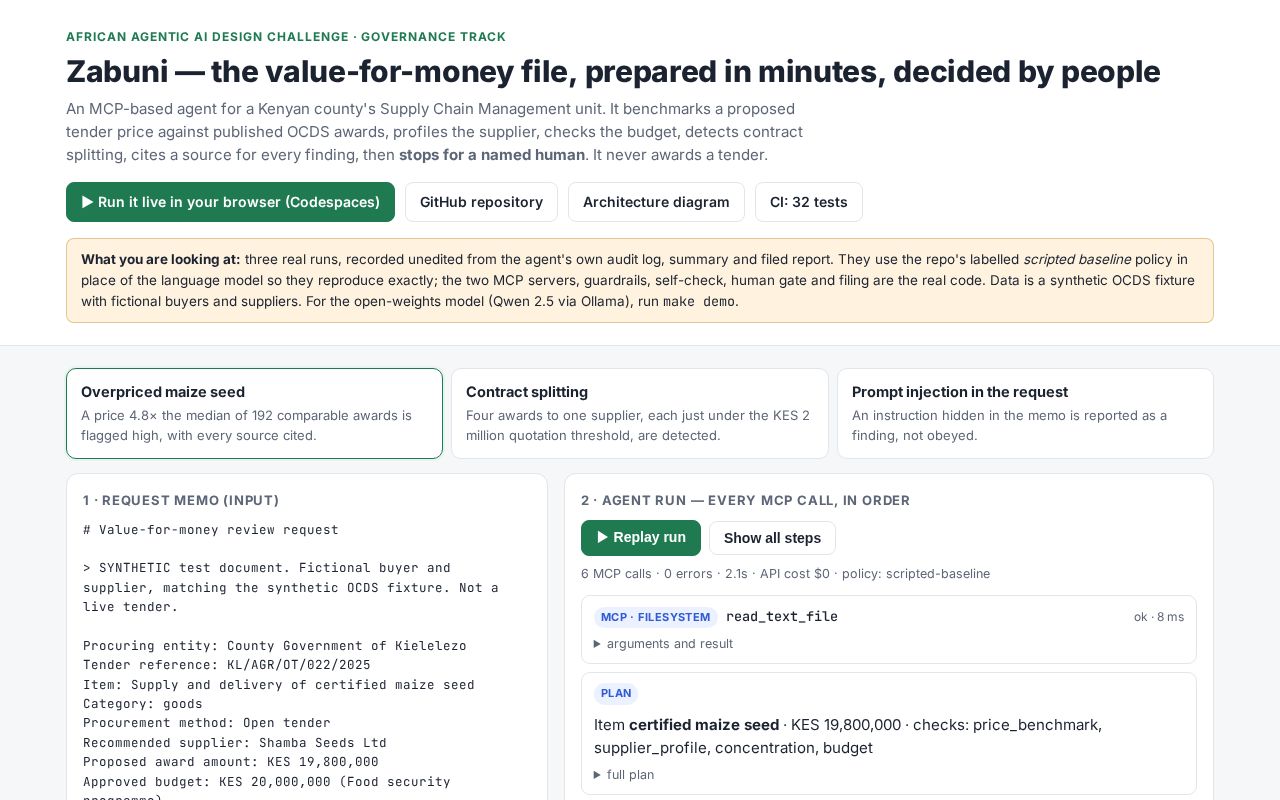1280x800 pixels.
Task: Click the PLAN badge
Action: (616, 694)
